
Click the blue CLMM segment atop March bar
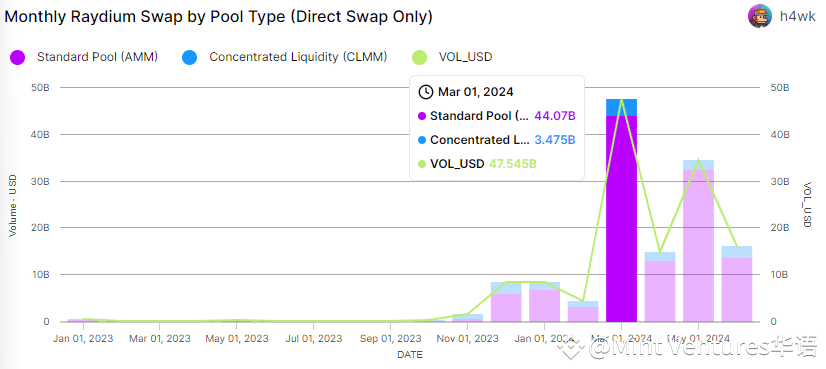tap(622, 108)
